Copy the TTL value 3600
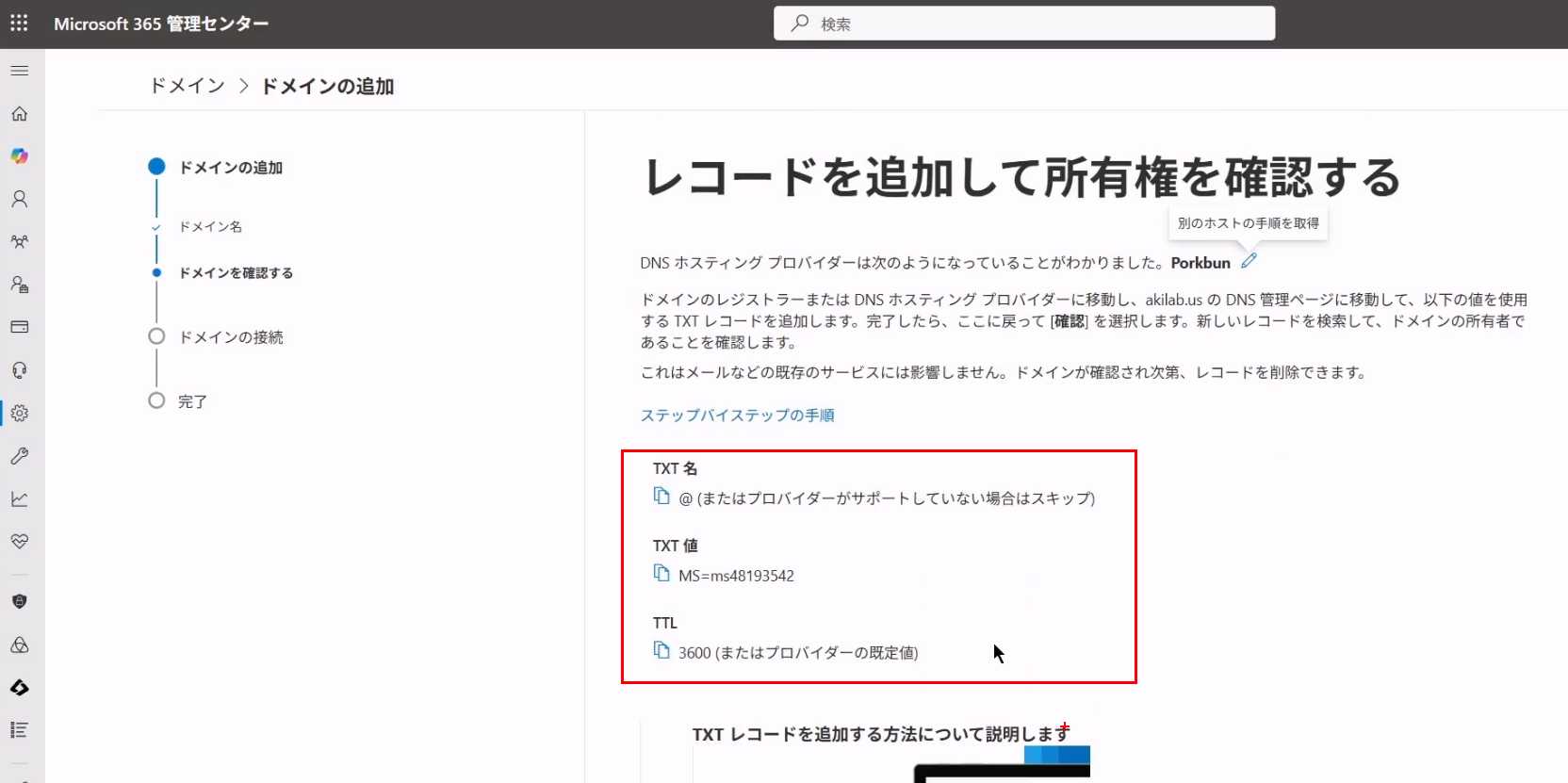 click(x=661, y=650)
